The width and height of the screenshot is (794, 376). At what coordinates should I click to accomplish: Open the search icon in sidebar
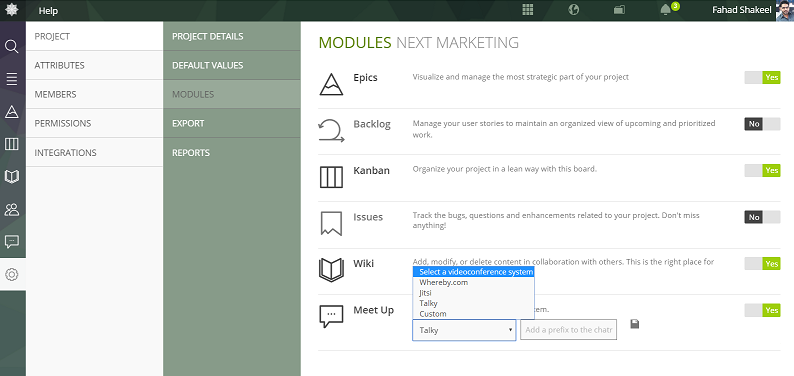12,47
